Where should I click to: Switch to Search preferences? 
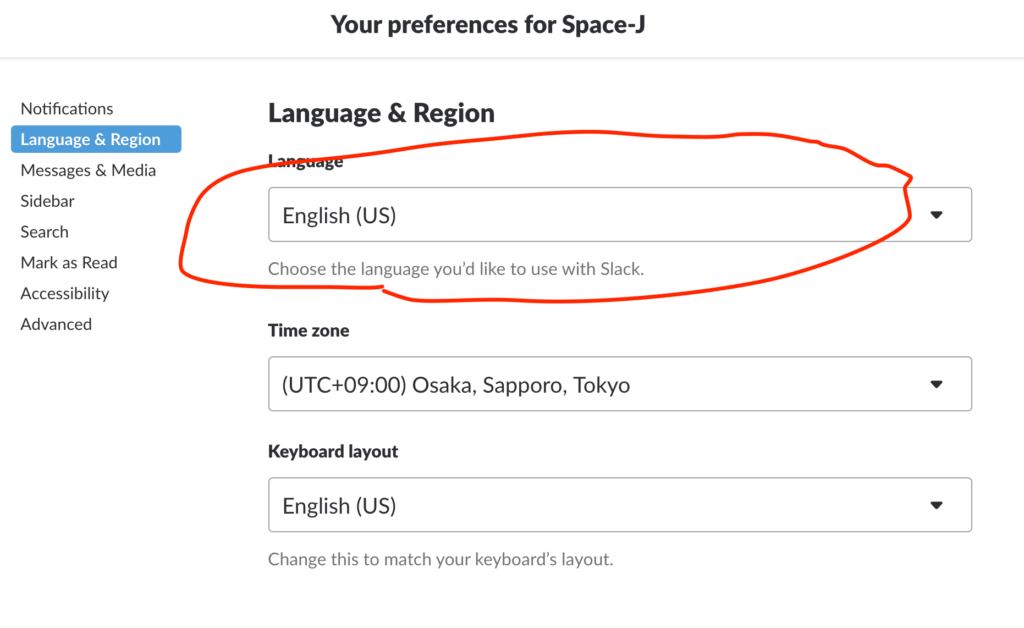44,232
